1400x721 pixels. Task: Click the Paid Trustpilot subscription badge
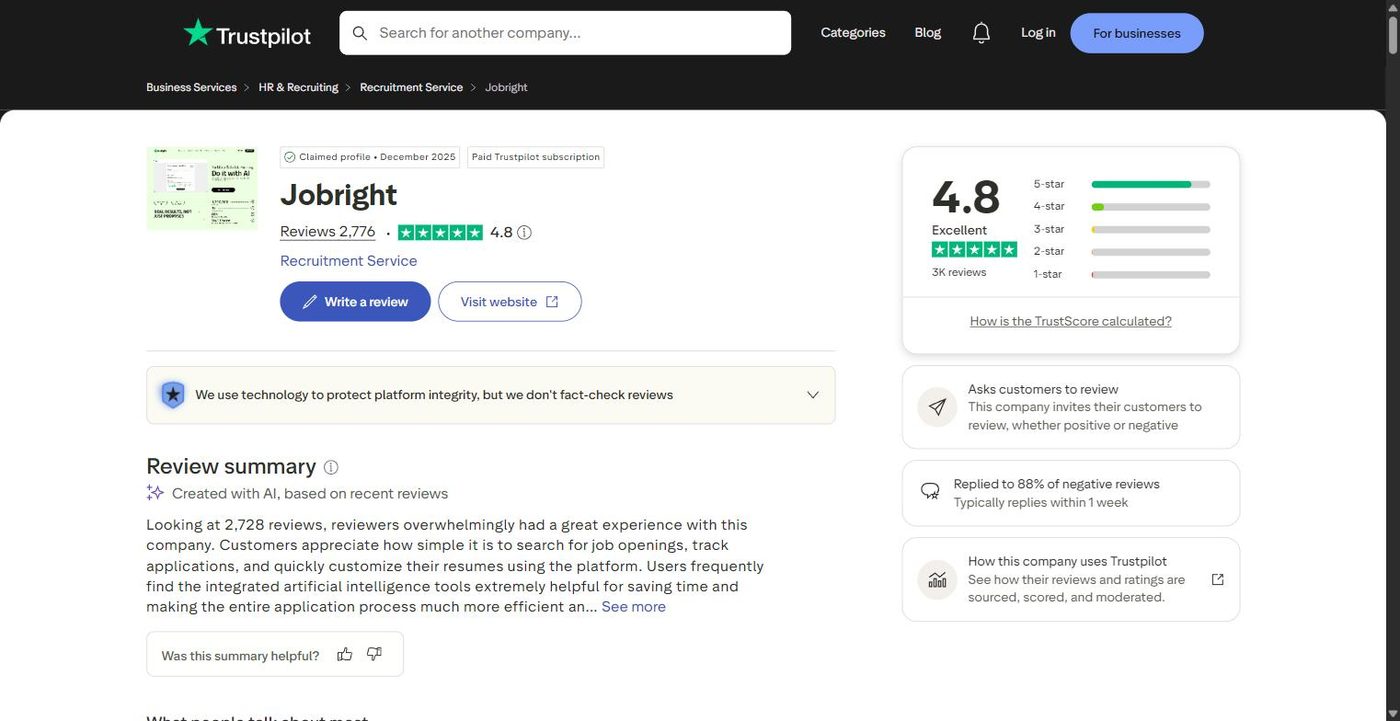tap(536, 157)
